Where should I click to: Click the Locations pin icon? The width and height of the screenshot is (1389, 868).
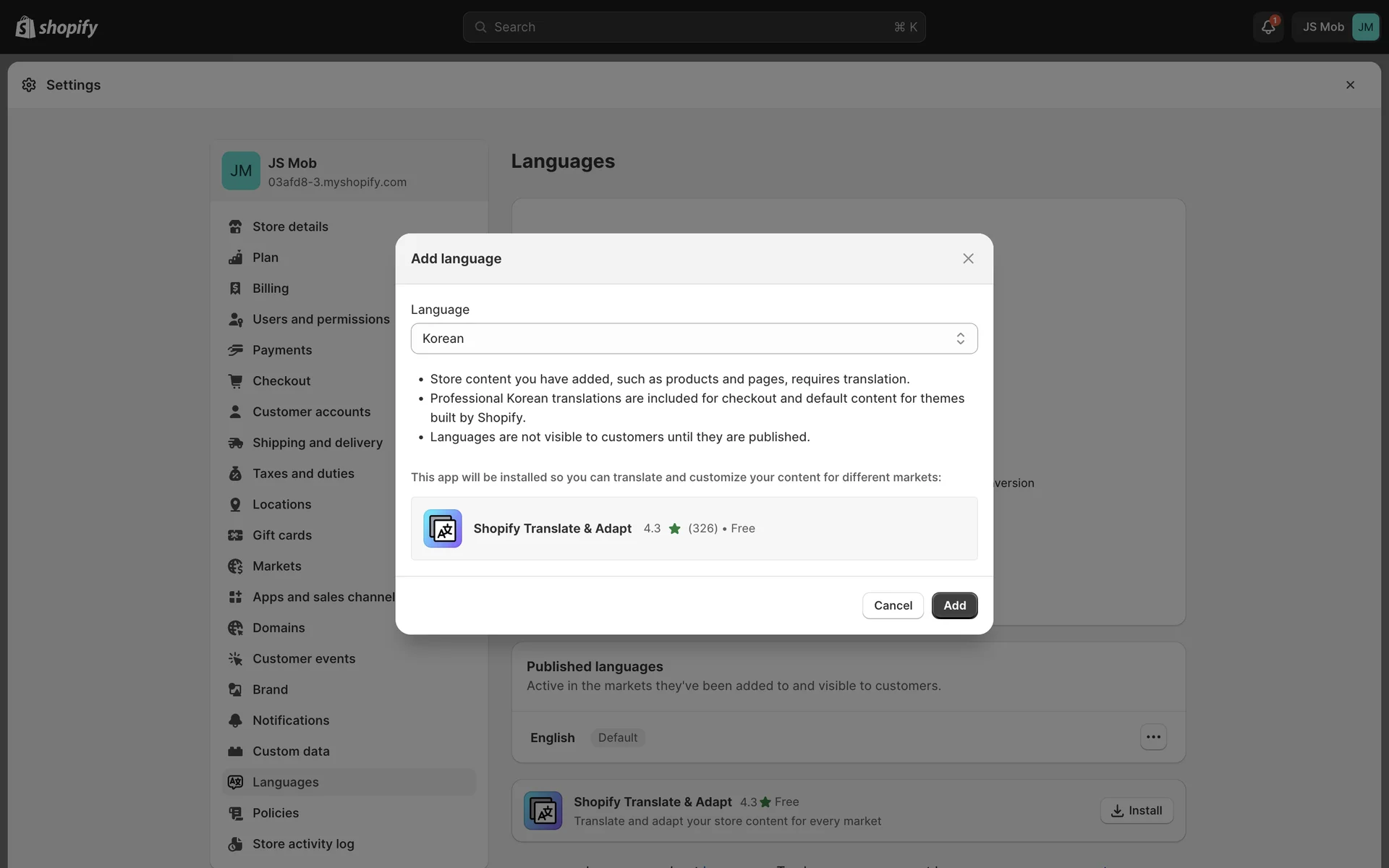click(x=235, y=505)
